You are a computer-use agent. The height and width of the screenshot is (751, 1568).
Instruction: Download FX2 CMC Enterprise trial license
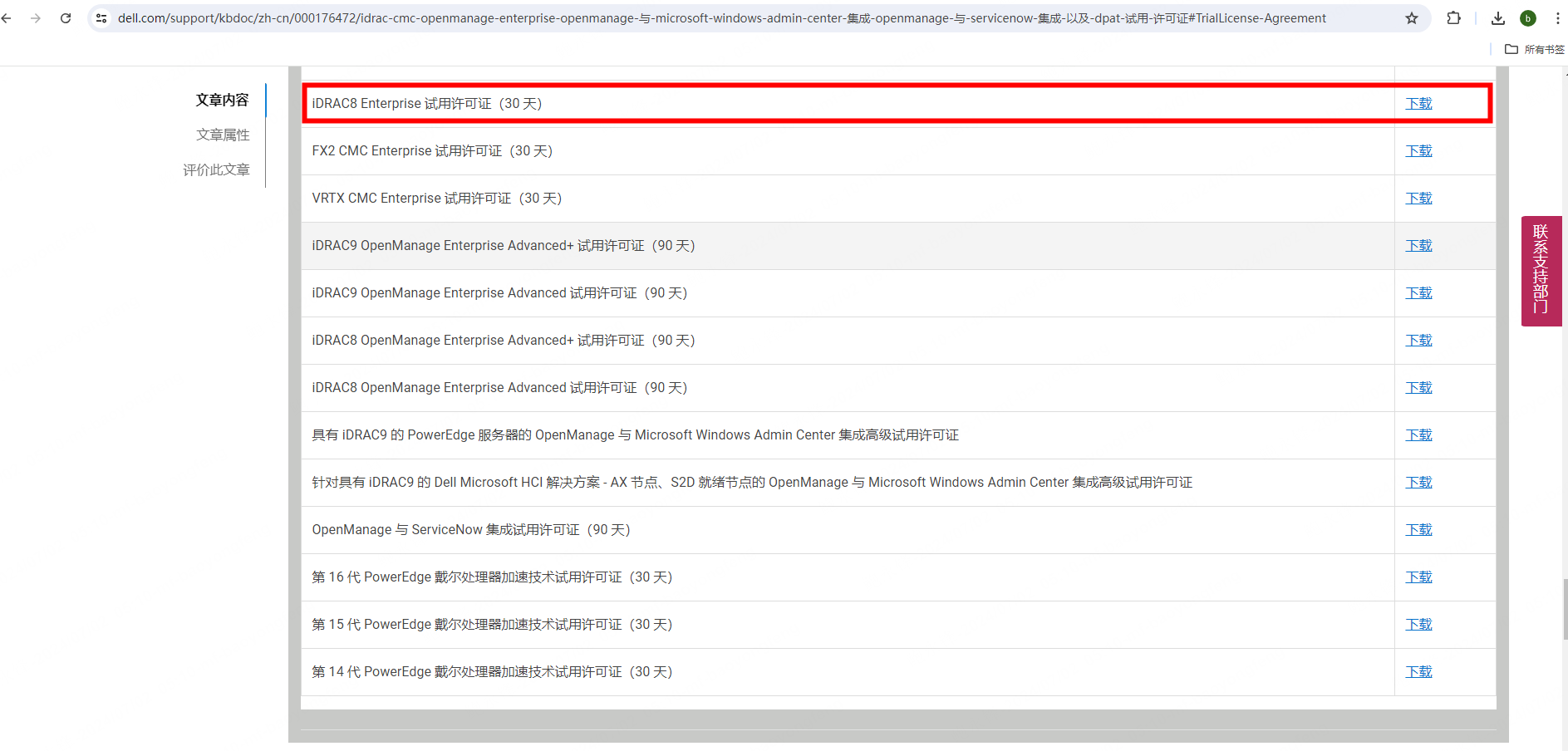[1418, 150]
